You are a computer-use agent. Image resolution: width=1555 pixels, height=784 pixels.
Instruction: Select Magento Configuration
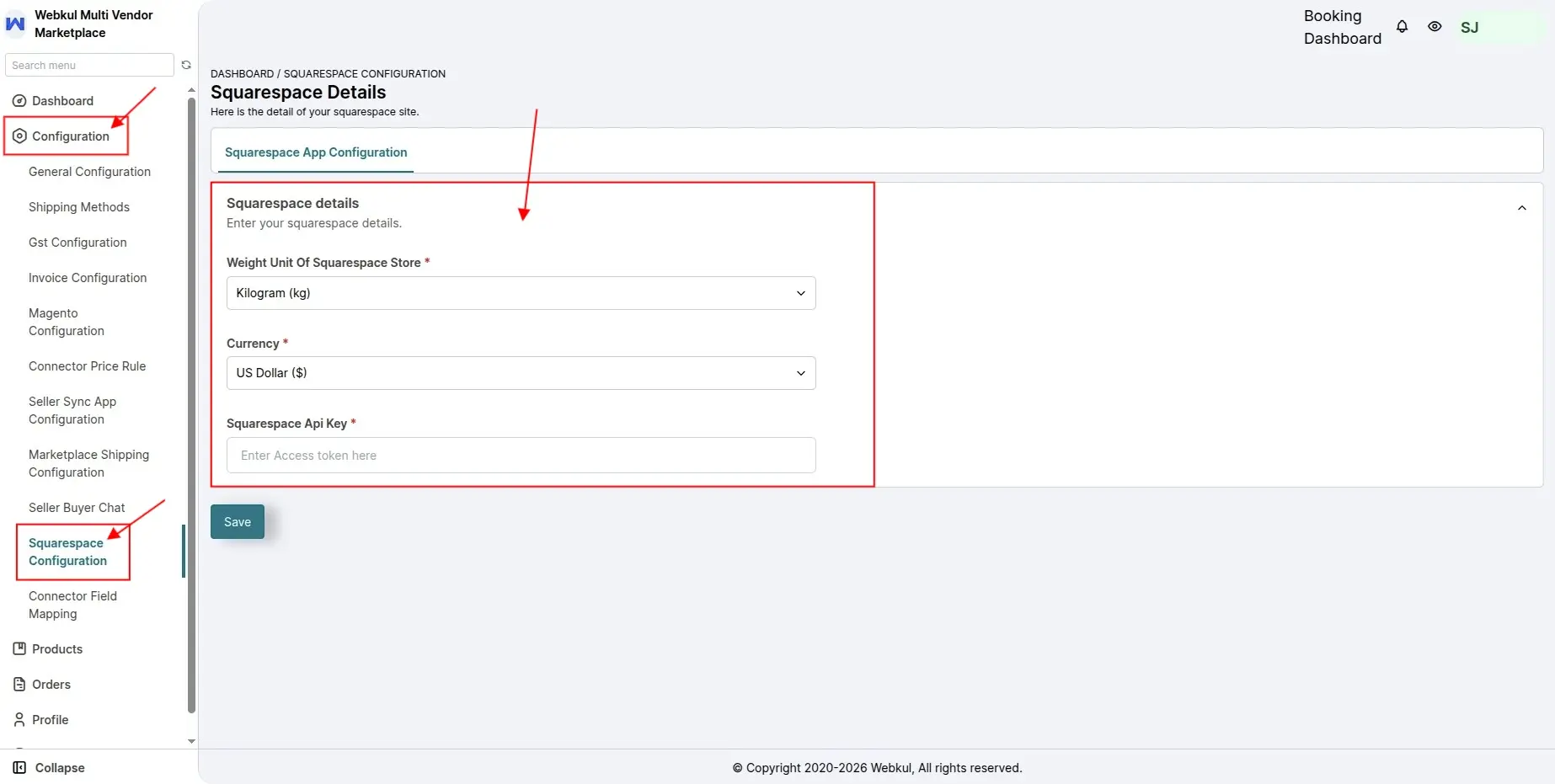pyautogui.click(x=67, y=323)
